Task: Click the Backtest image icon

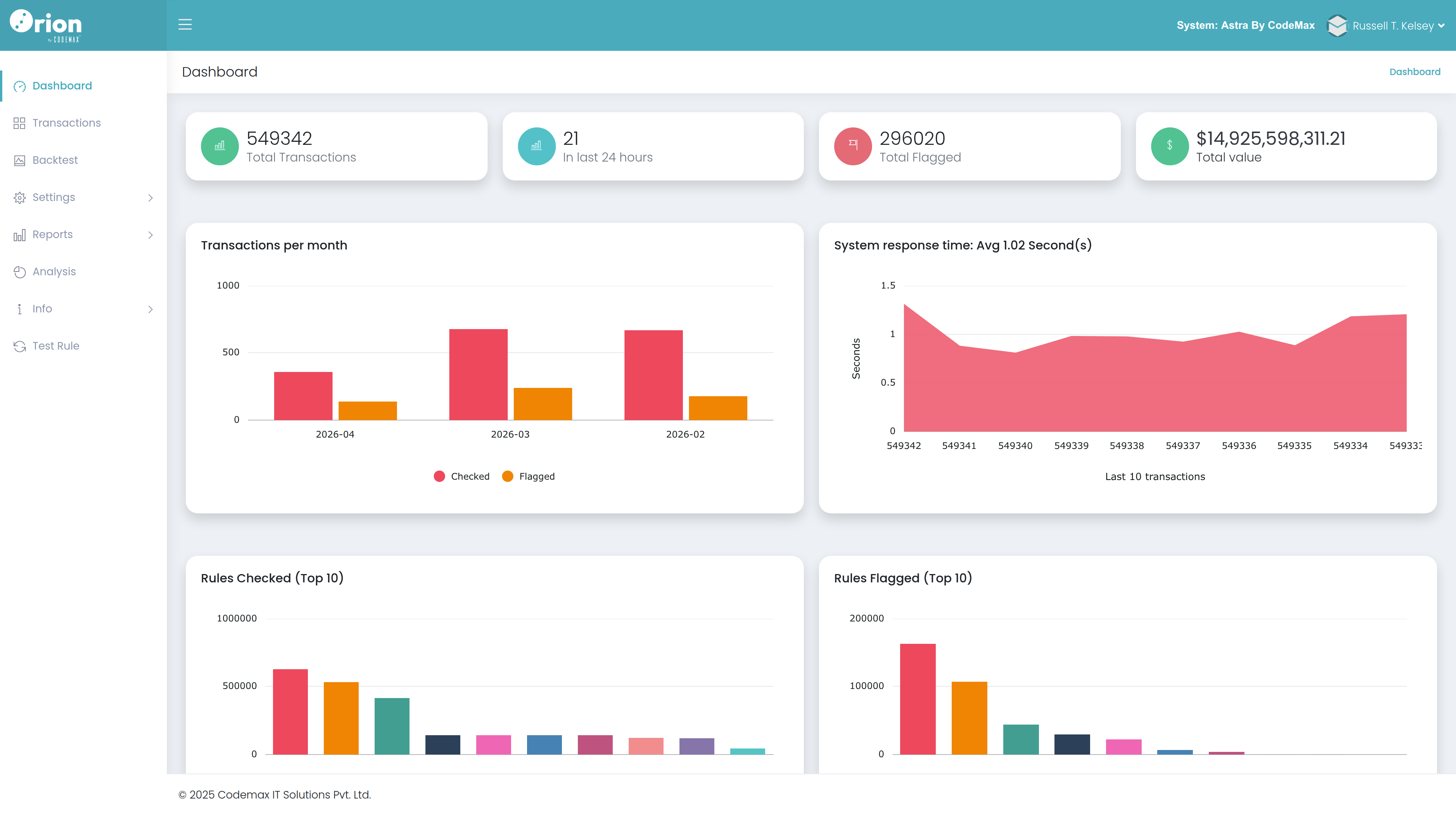Action: [20, 160]
